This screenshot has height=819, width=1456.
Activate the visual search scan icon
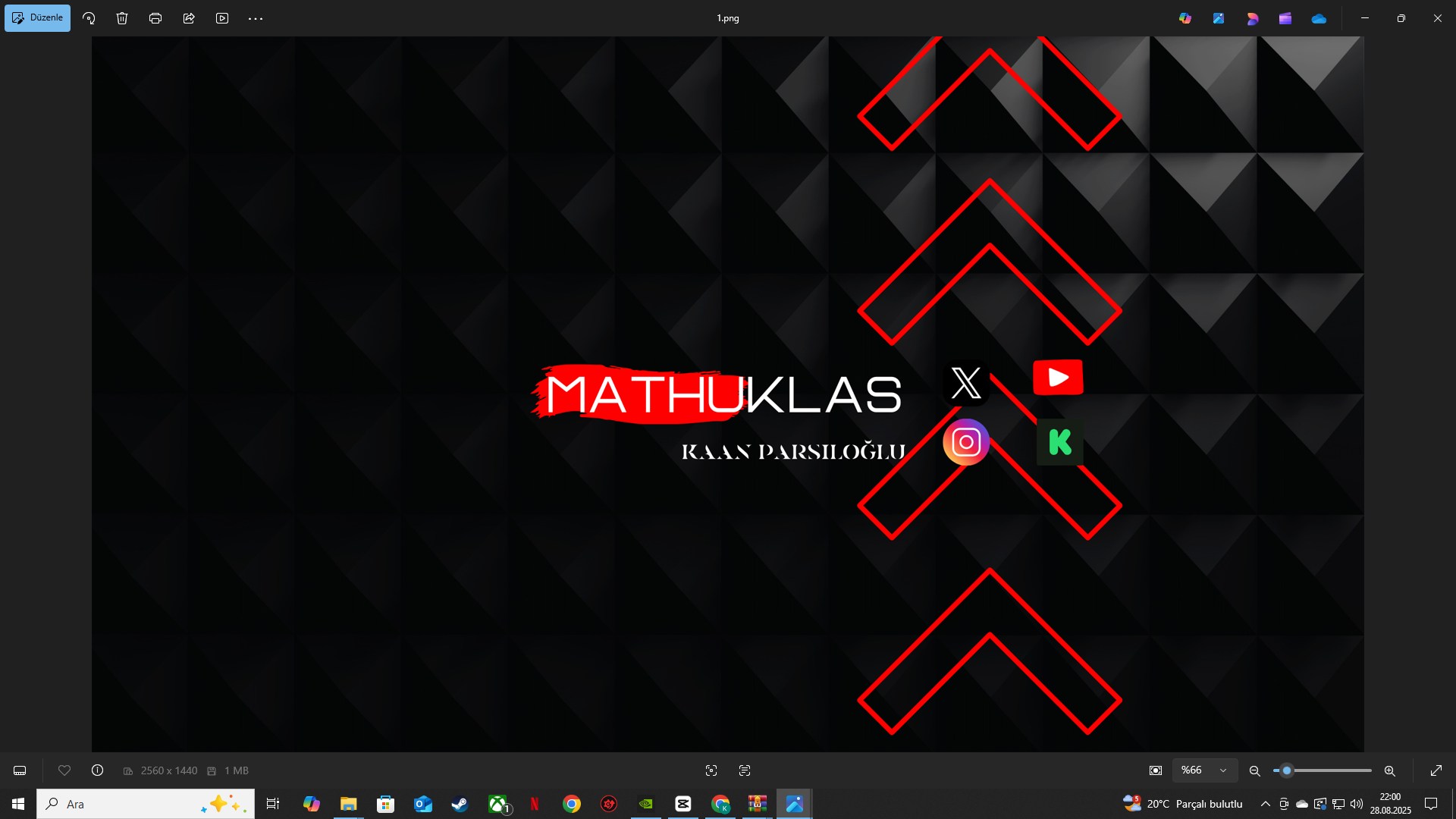[711, 770]
